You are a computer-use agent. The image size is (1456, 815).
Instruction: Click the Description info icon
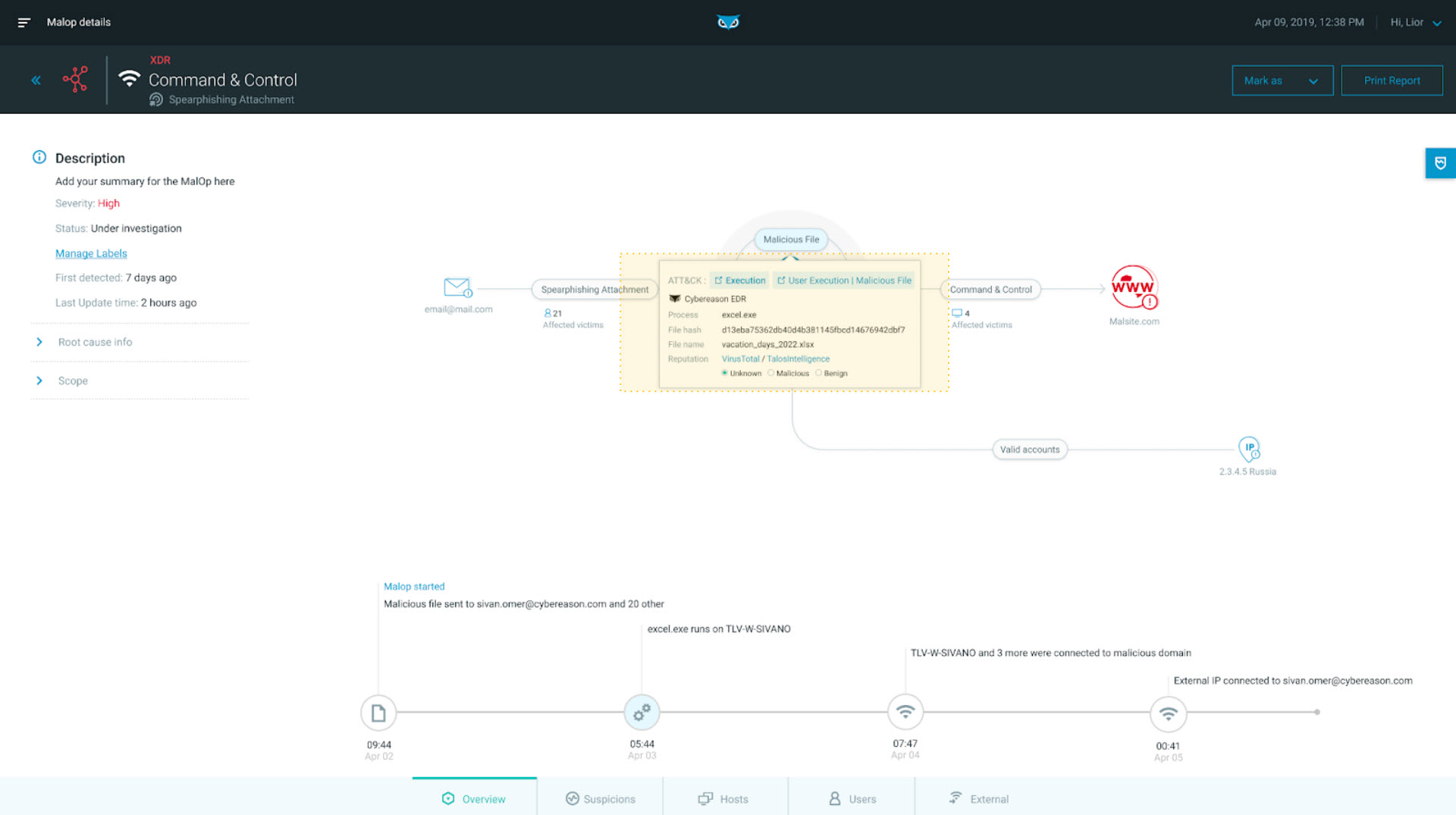coord(39,157)
